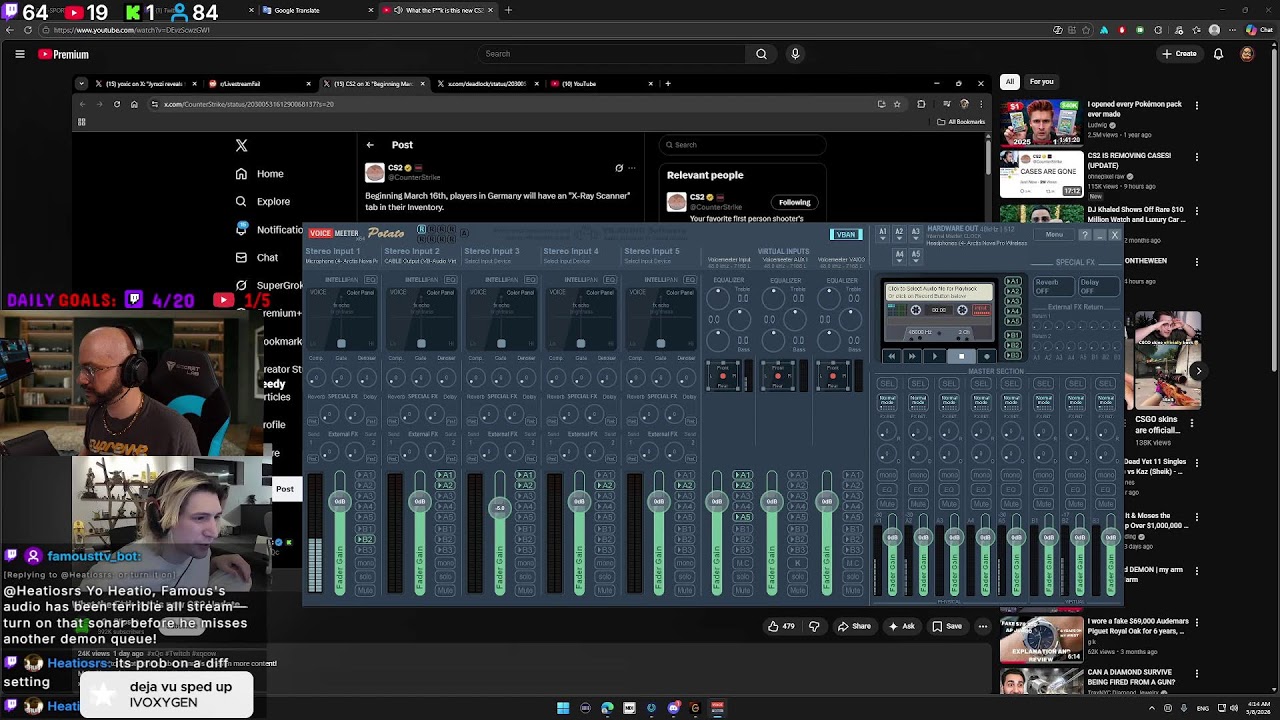Focus the YouTube search field
This screenshot has width=1280, height=720.
tap(610, 54)
